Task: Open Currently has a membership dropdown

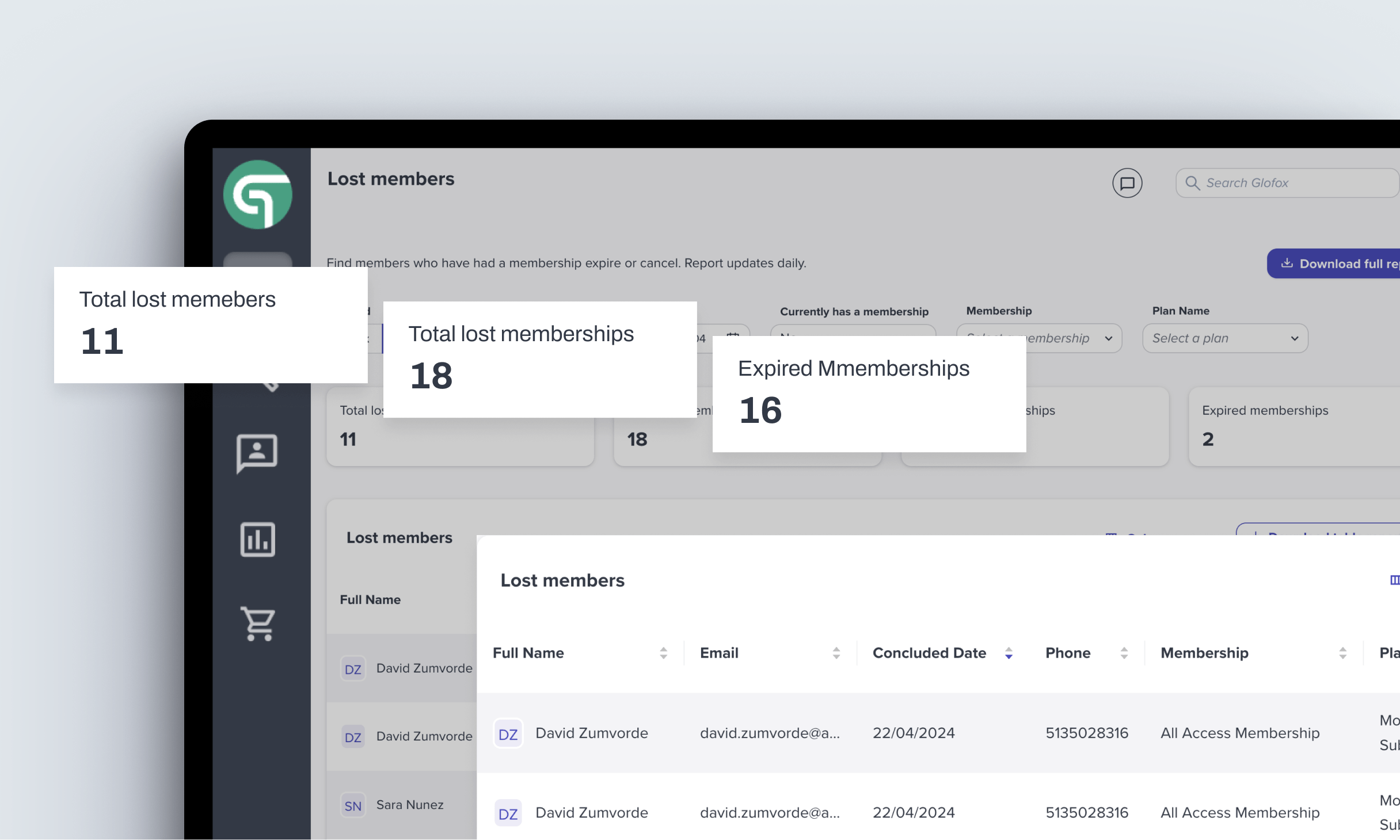Action: (x=852, y=330)
